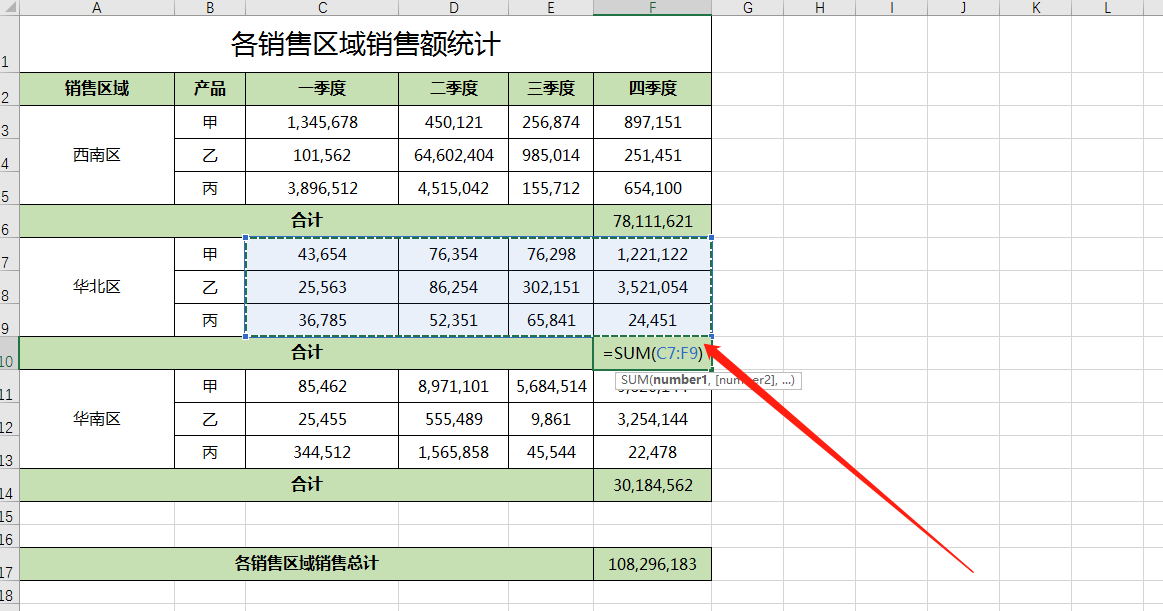
Task: Select the merged 华南区 cell
Action: tap(97, 419)
